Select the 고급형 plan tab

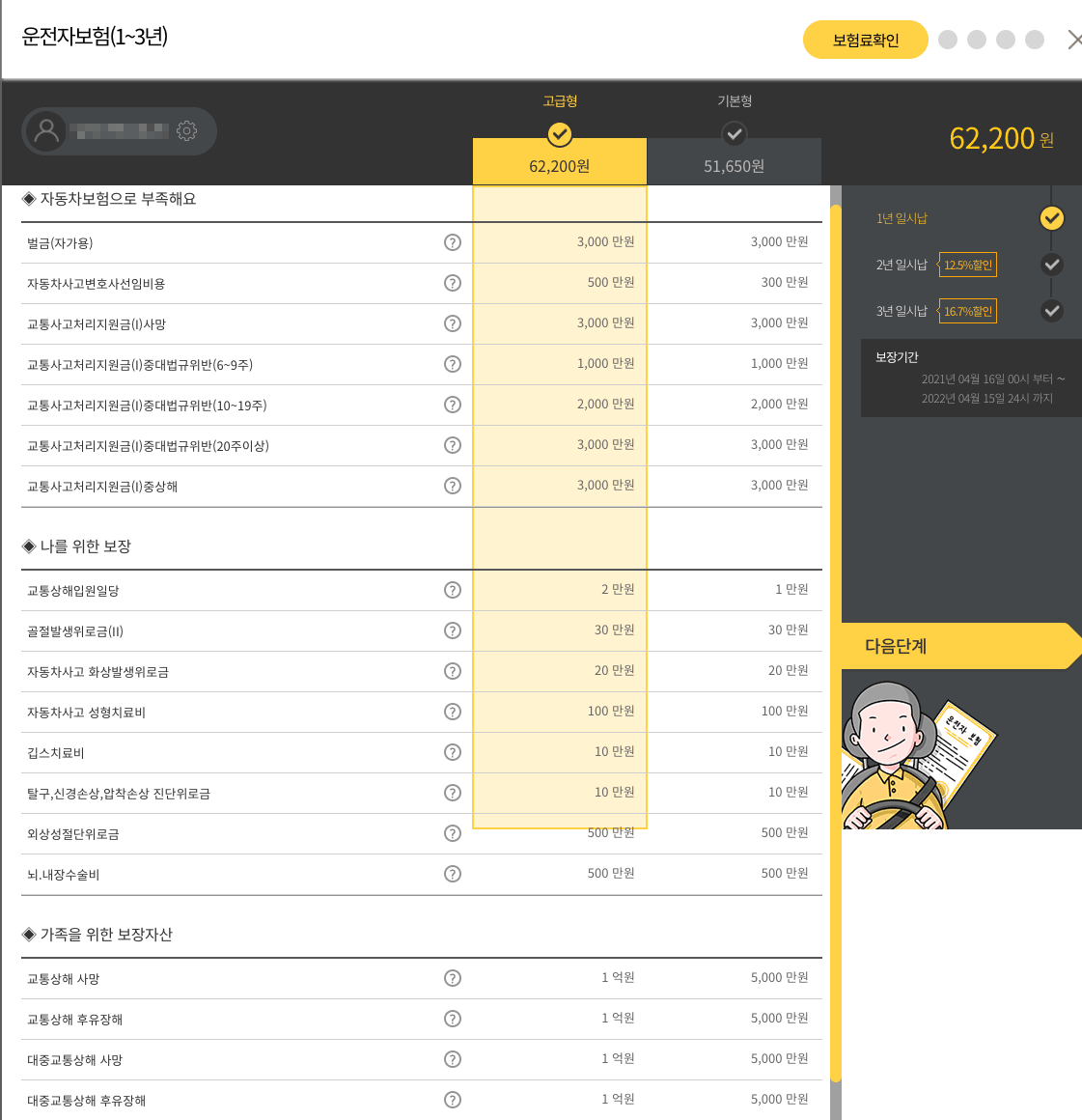click(x=560, y=145)
